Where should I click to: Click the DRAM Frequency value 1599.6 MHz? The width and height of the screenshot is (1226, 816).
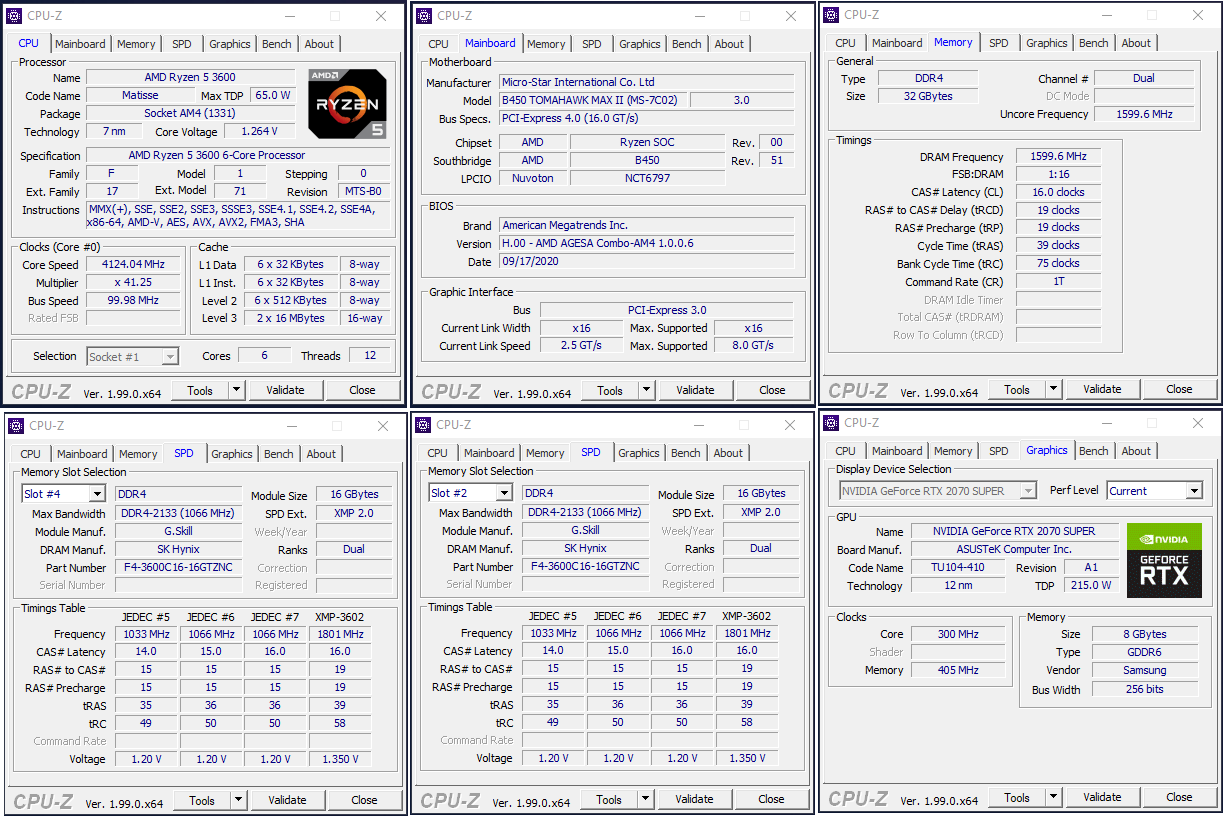(x=1058, y=157)
